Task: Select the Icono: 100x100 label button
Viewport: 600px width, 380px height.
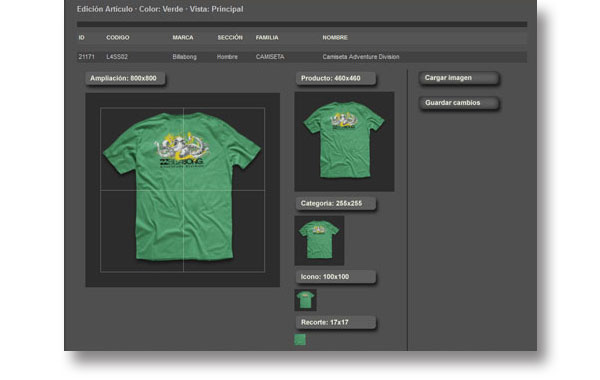Action: [336, 277]
